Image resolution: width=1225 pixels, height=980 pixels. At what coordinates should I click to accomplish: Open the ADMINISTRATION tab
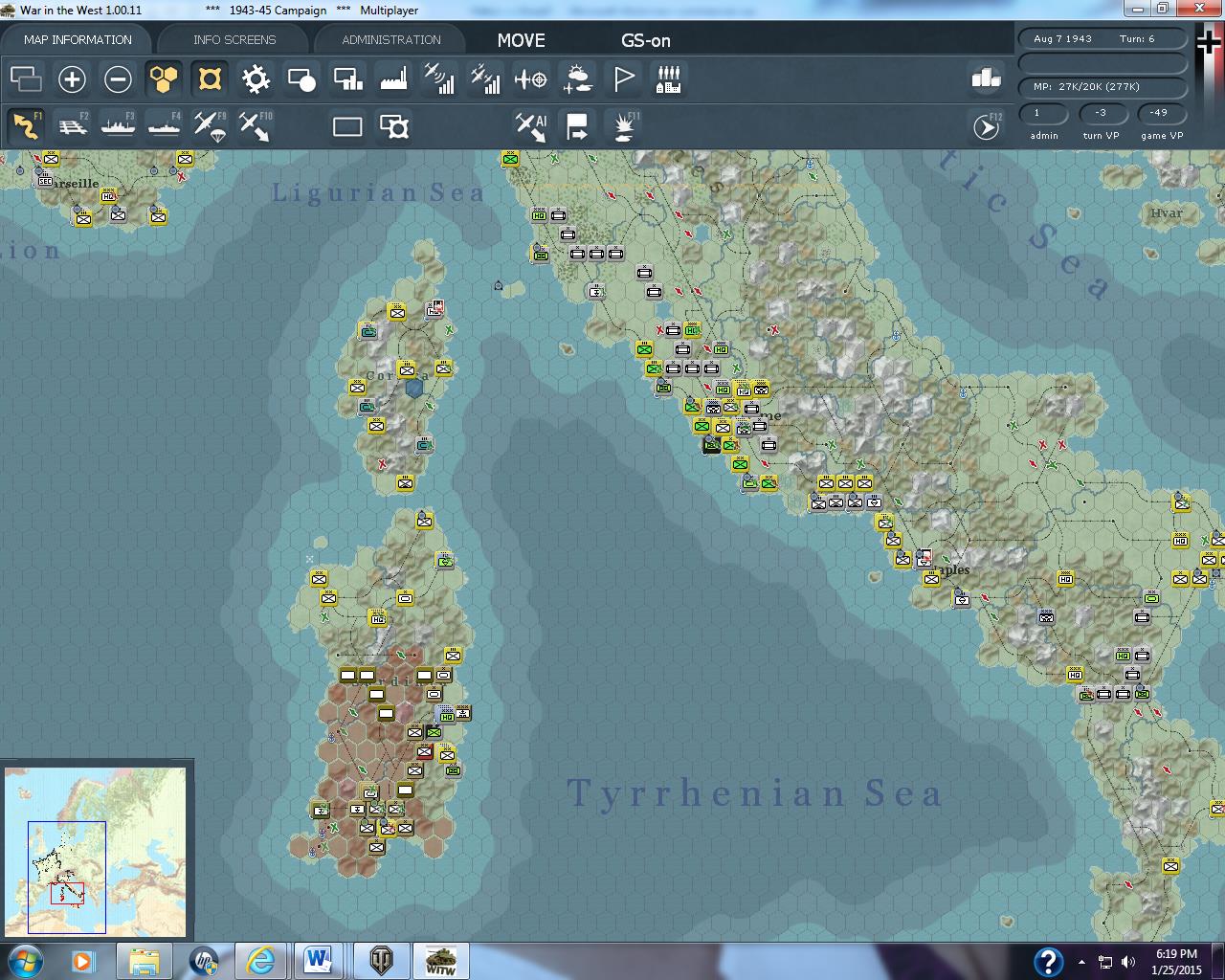(x=391, y=39)
